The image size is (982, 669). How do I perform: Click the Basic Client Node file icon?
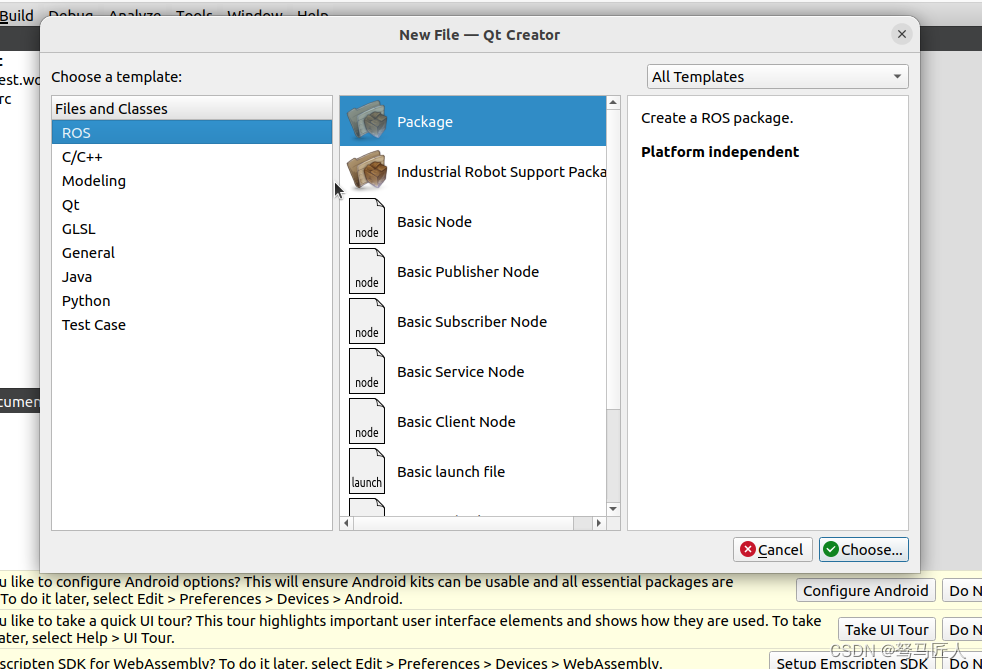click(x=367, y=422)
